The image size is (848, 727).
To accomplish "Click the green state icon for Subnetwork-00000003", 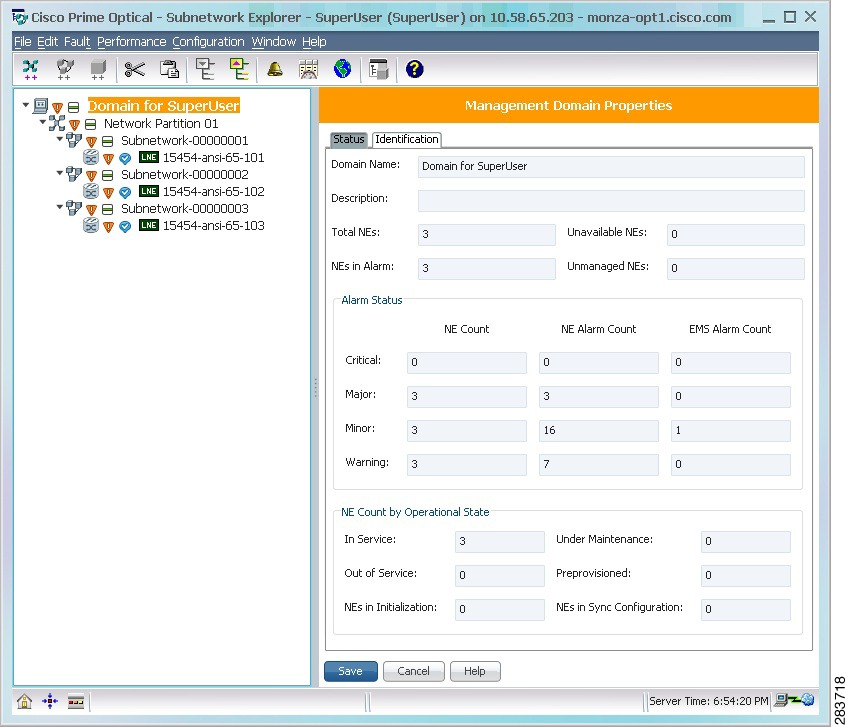I will pos(108,209).
